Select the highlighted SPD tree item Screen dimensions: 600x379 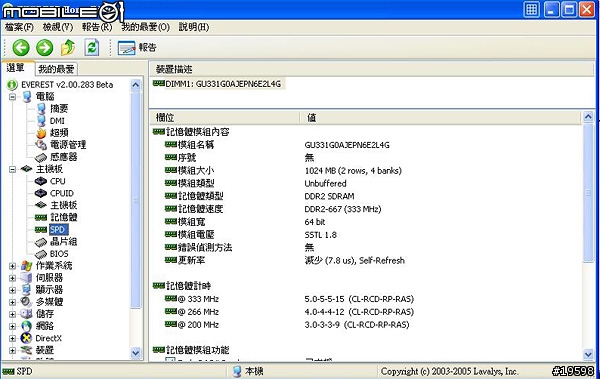pos(59,229)
